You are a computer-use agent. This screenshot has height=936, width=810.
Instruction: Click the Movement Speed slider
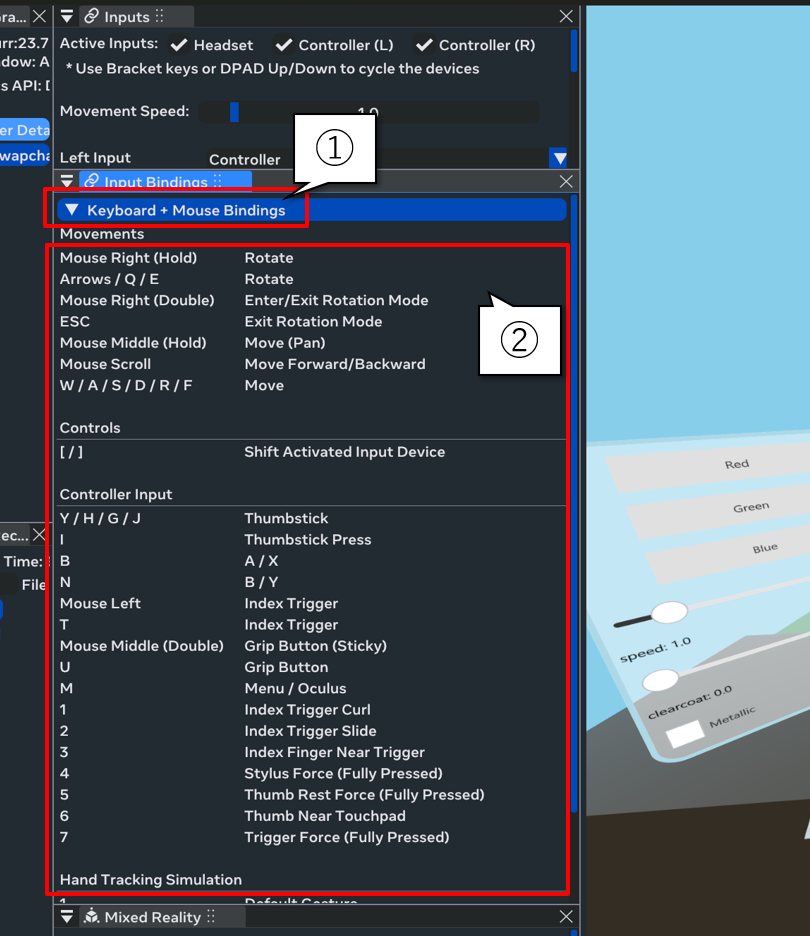tap(368, 112)
